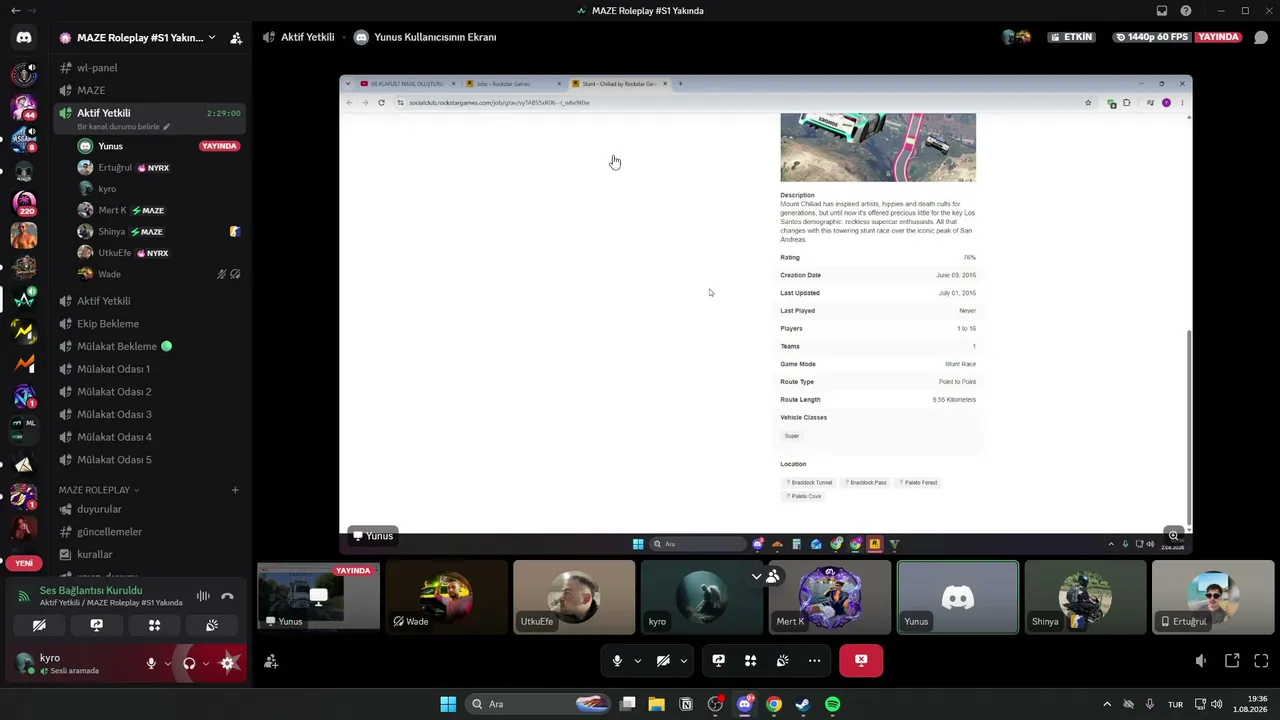
Task: Share your screen in call controls
Action: point(718,661)
